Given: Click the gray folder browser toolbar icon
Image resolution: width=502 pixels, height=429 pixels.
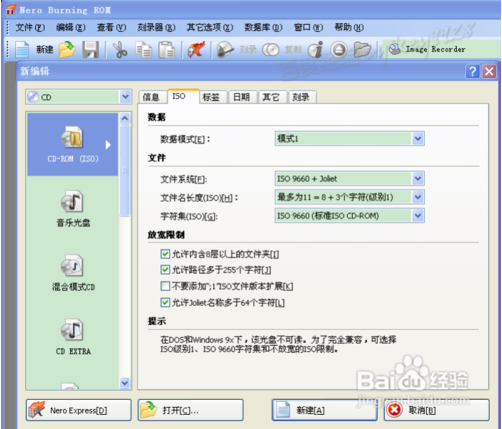Looking at the screenshot, I should 362,50.
